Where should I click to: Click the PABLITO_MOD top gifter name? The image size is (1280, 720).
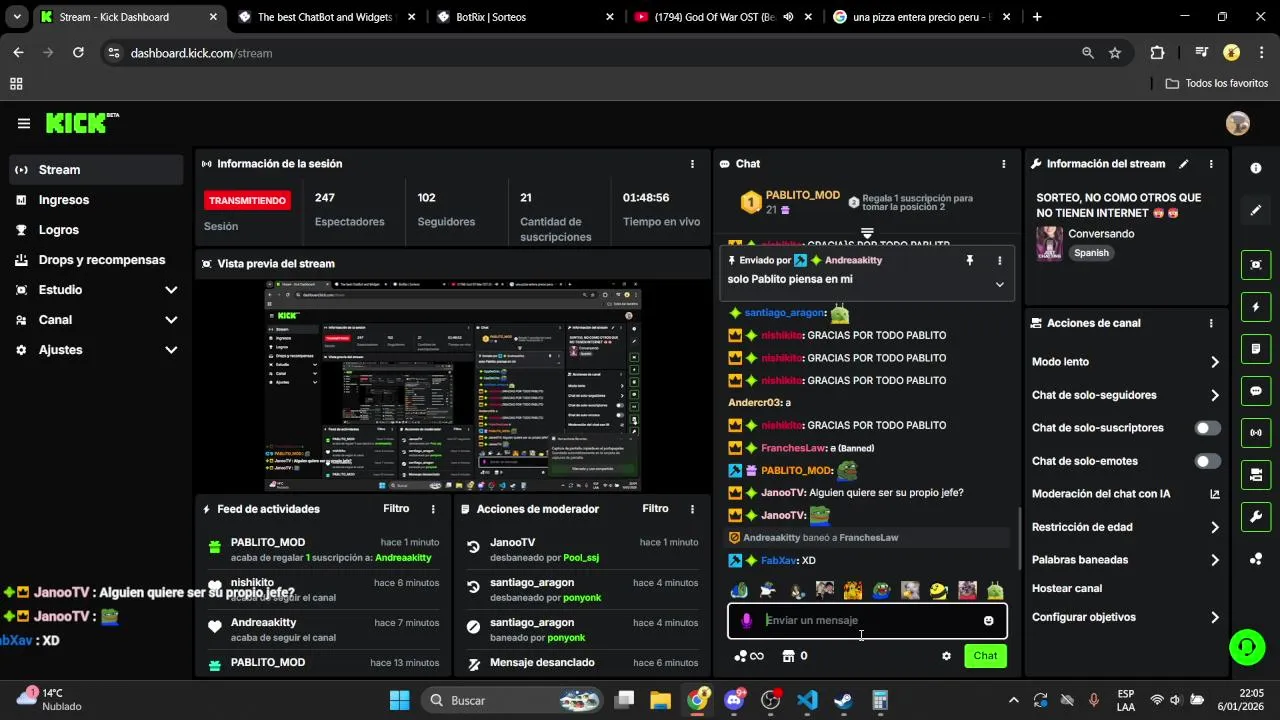click(802, 195)
